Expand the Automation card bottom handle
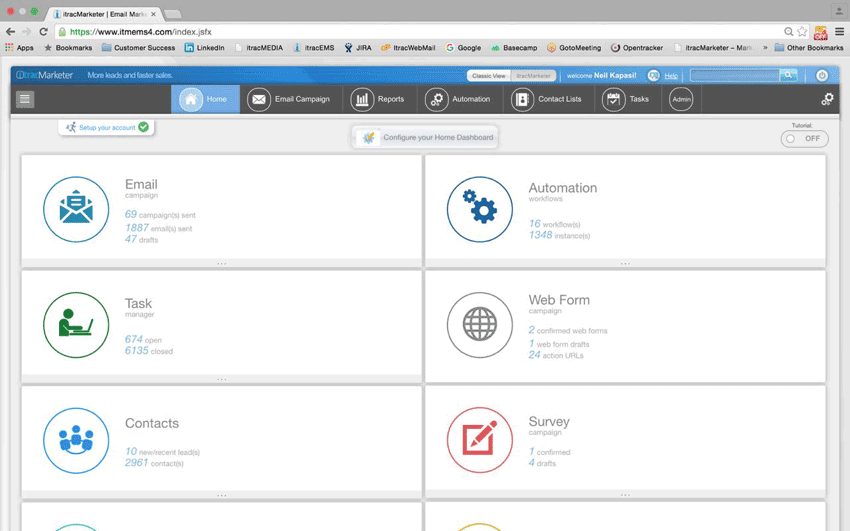Screen dimensions: 850x531 (x=625, y=264)
